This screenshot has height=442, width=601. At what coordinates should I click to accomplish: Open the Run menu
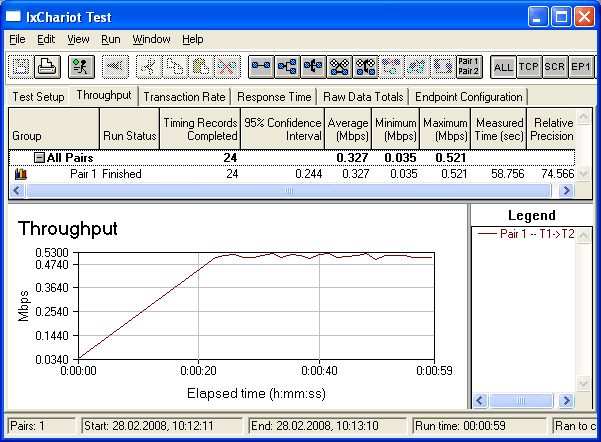[111, 39]
